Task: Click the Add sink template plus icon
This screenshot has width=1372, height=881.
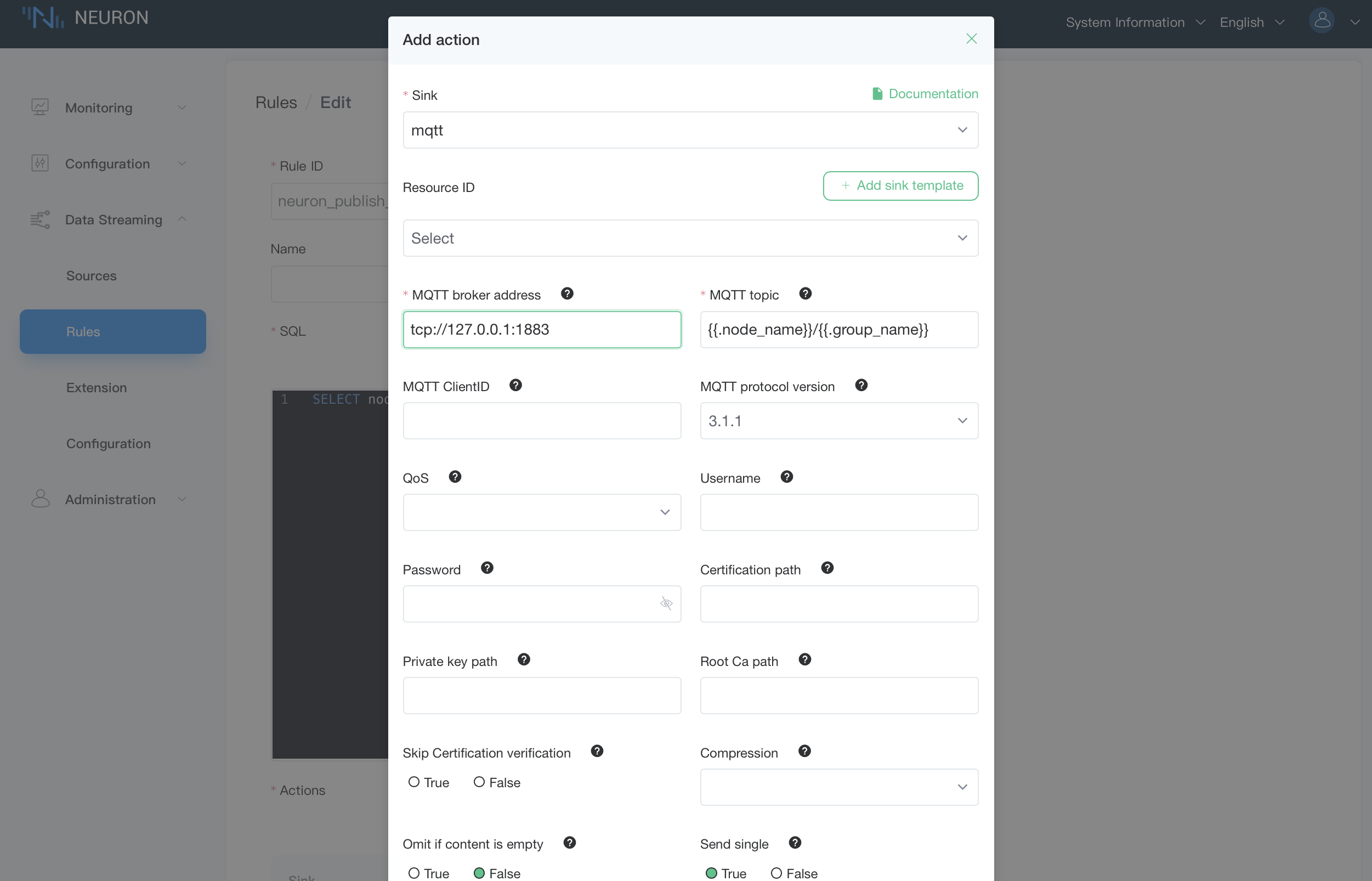Action: coord(845,185)
